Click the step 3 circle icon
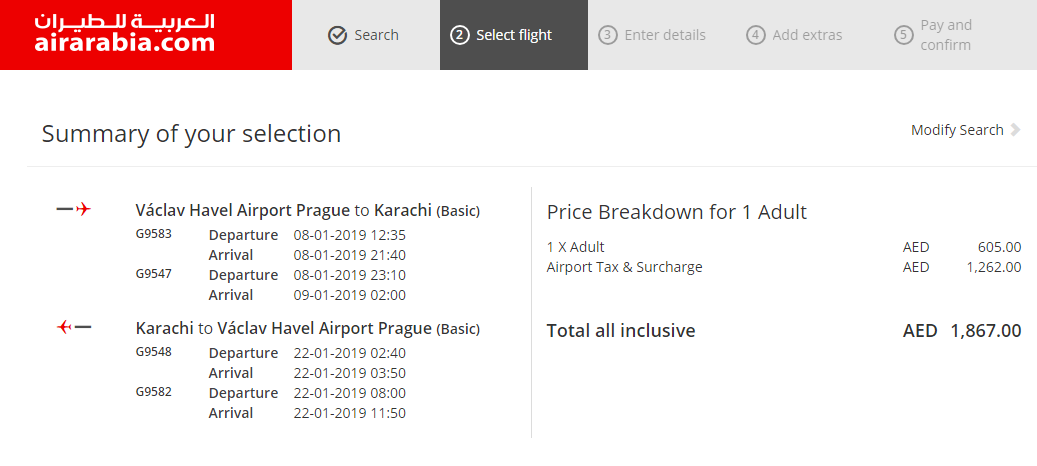Screen dimensions: 1037x466 [608, 35]
